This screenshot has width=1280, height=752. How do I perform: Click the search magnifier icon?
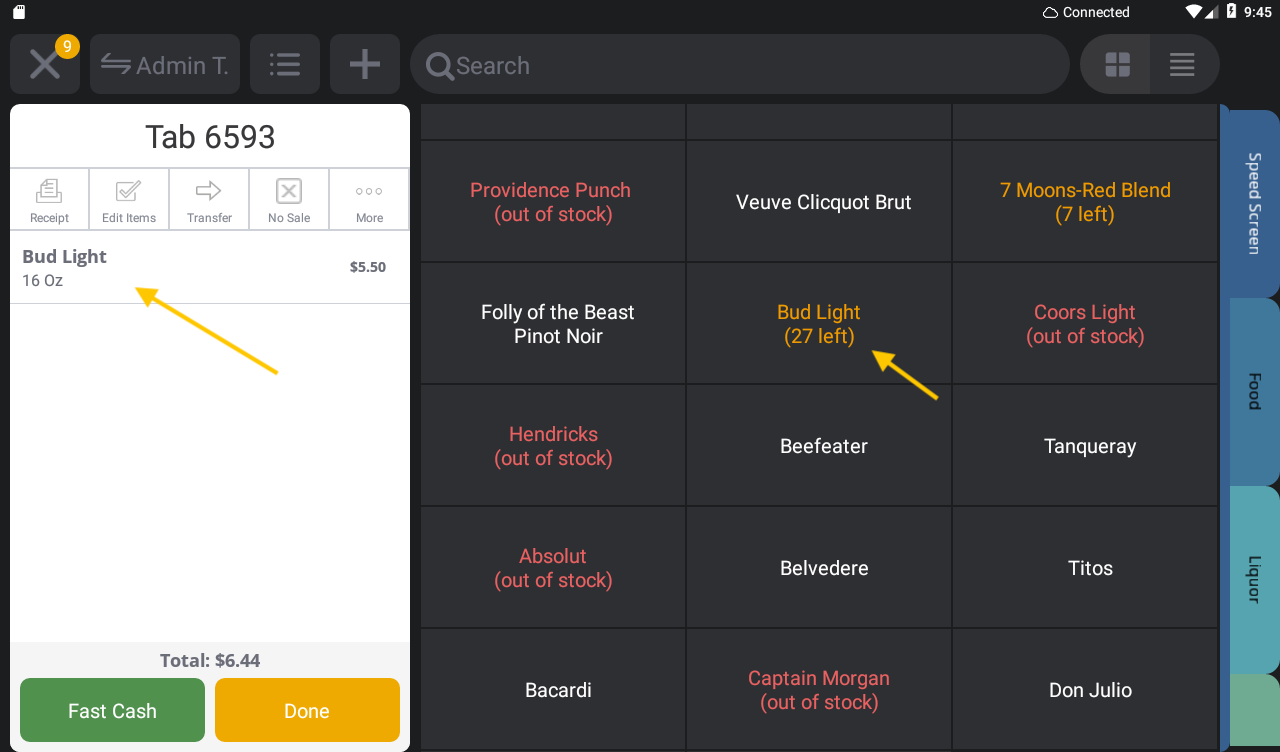(439, 65)
